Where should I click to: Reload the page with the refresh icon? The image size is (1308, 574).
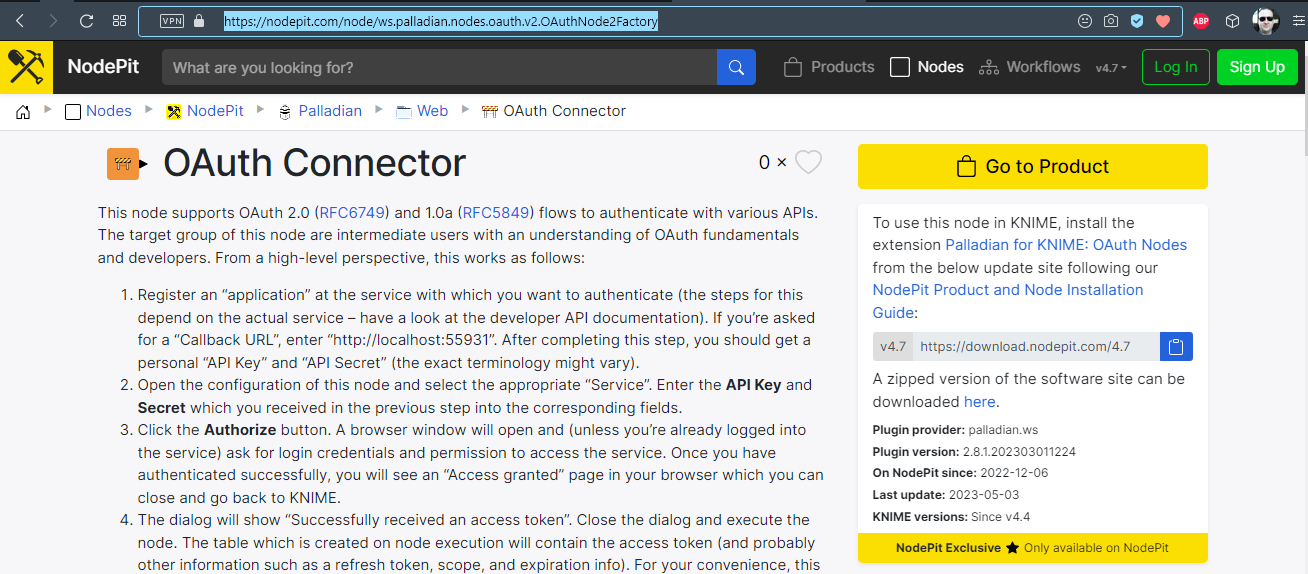pos(86,20)
